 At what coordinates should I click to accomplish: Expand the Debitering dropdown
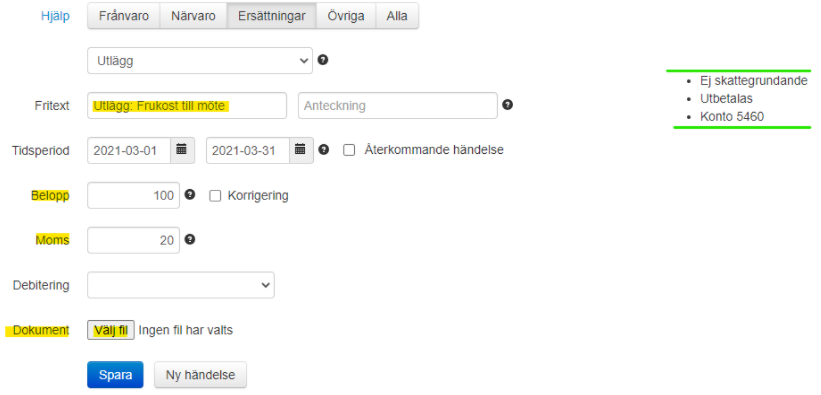click(181, 285)
